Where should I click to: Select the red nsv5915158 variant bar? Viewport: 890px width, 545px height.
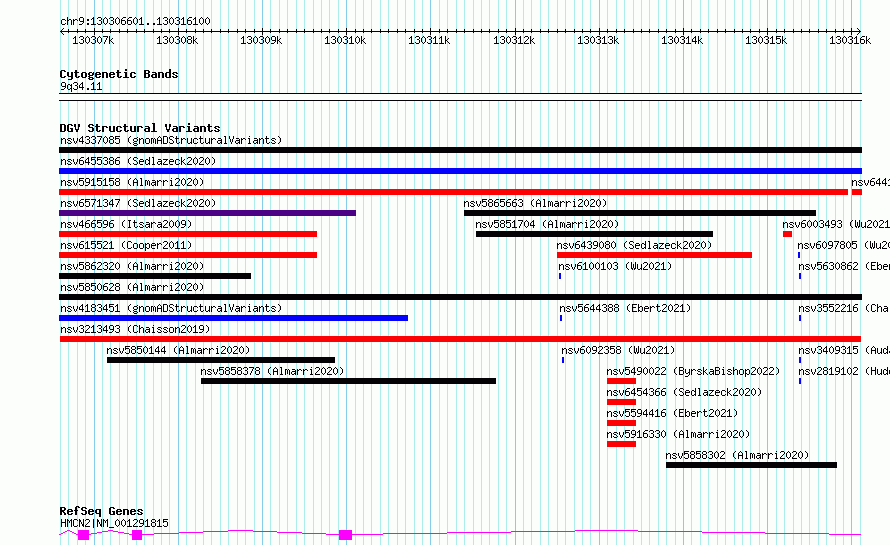click(454, 192)
